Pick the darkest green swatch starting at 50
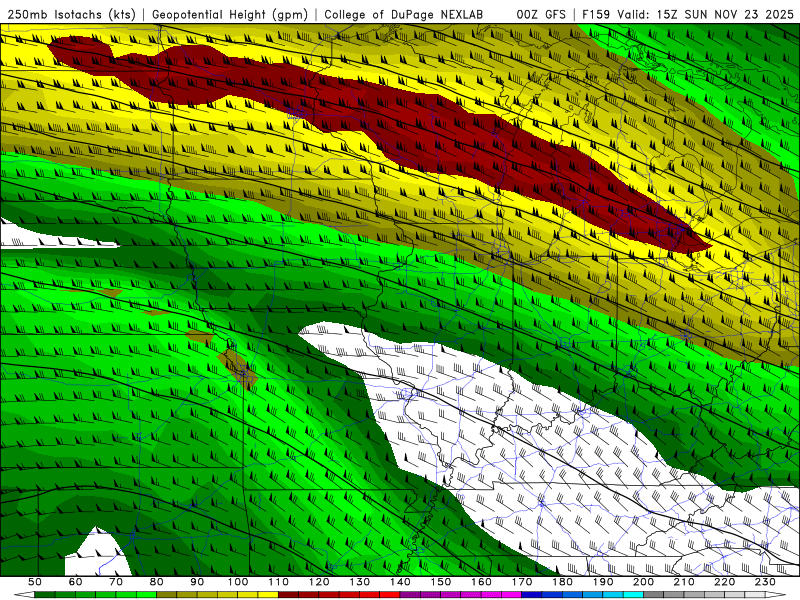 [44, 594]
